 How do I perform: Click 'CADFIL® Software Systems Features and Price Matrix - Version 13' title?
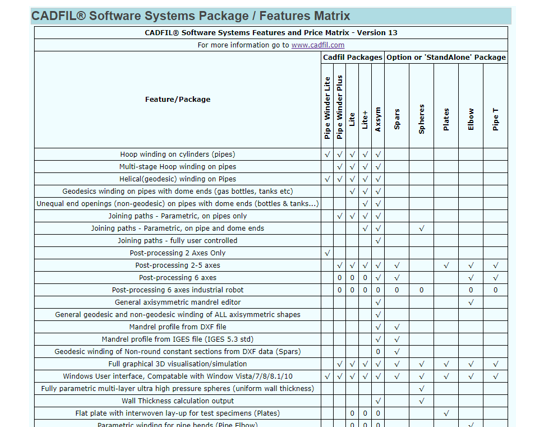point(271,33)
